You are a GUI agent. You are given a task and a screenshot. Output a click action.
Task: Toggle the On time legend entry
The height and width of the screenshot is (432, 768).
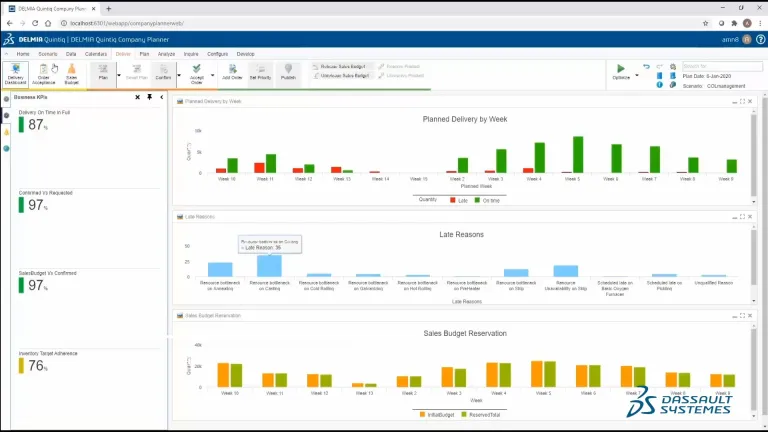click(487, 200)
